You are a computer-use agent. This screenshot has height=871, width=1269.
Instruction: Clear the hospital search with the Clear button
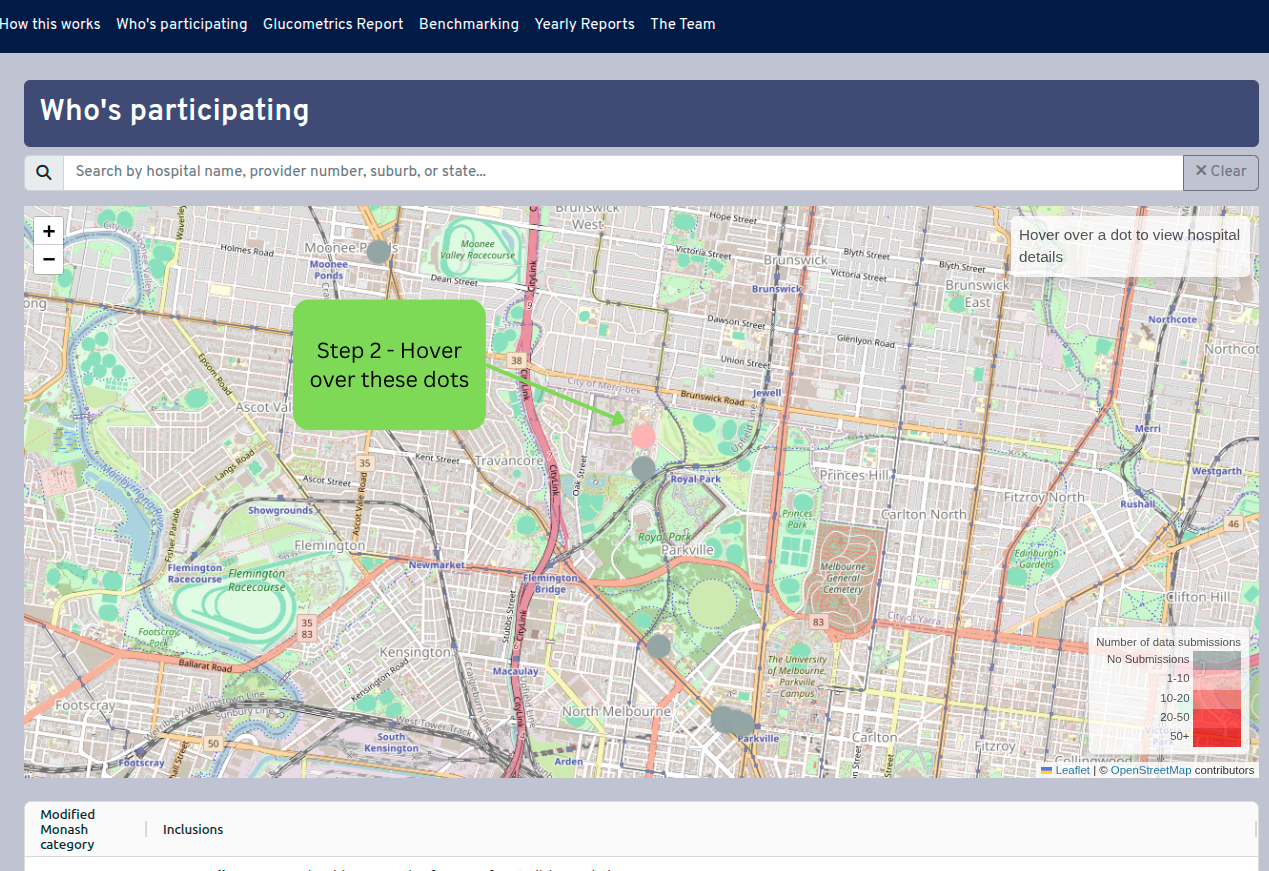click(x=1220, y=171)
